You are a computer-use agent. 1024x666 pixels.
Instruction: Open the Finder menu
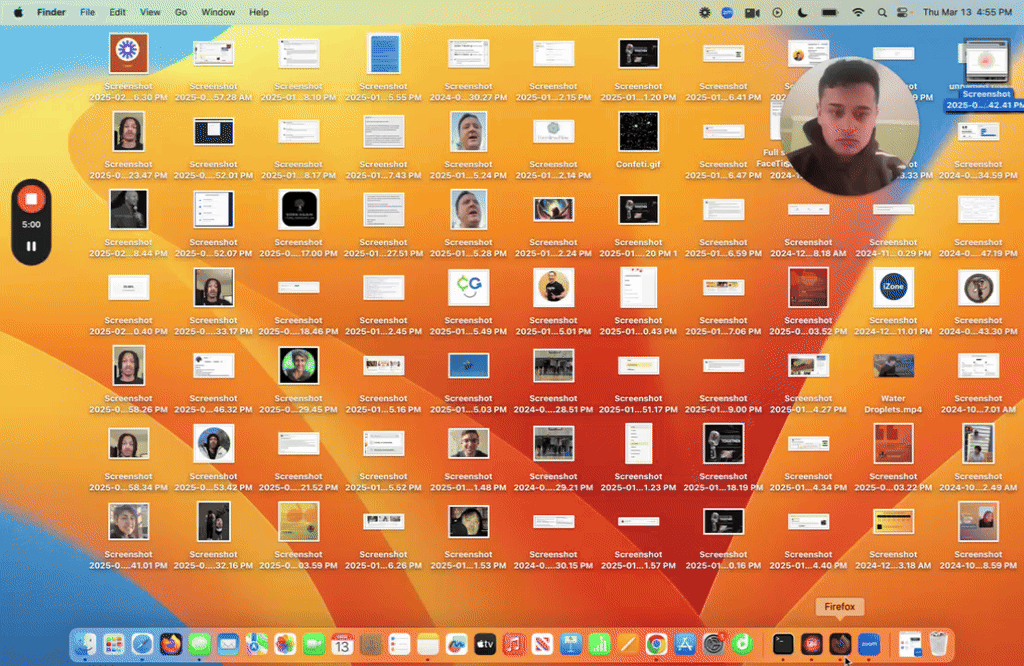51,12
